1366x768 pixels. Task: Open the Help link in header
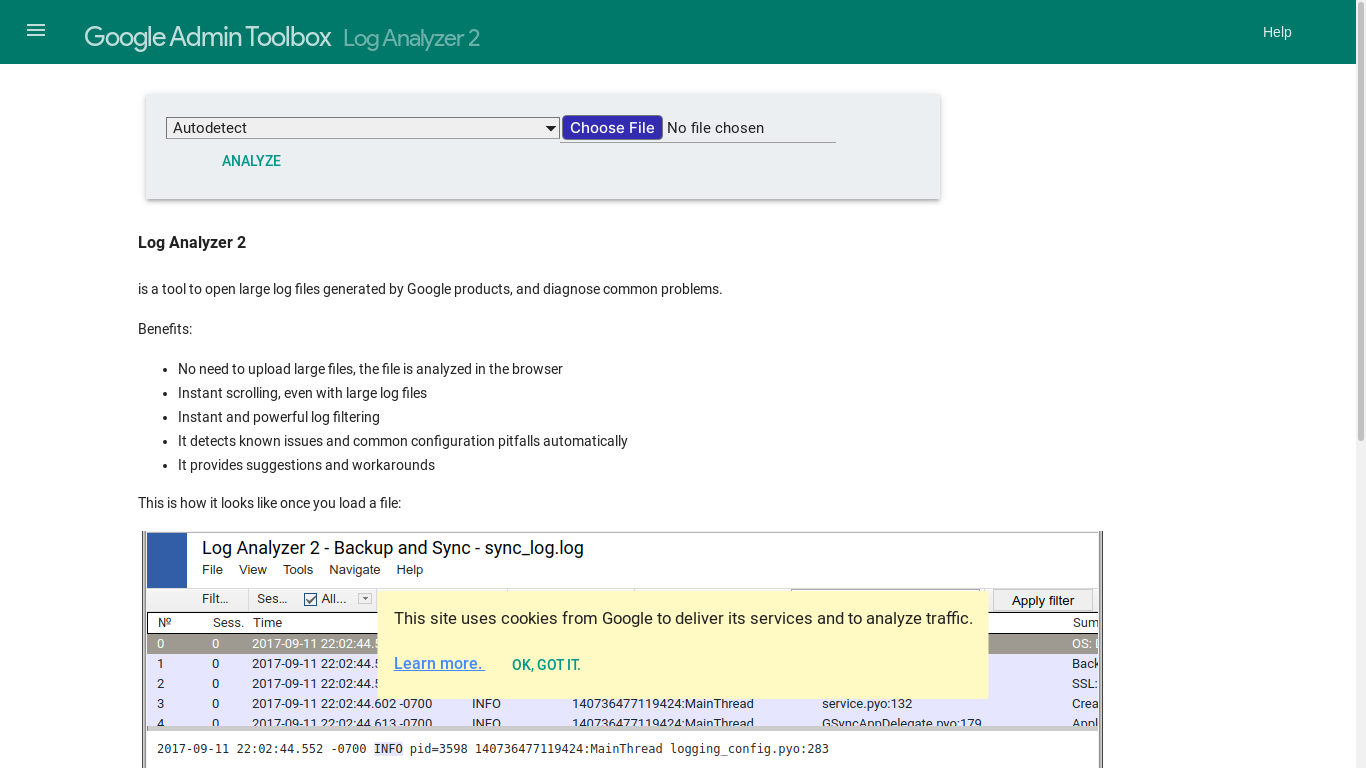1277,32
